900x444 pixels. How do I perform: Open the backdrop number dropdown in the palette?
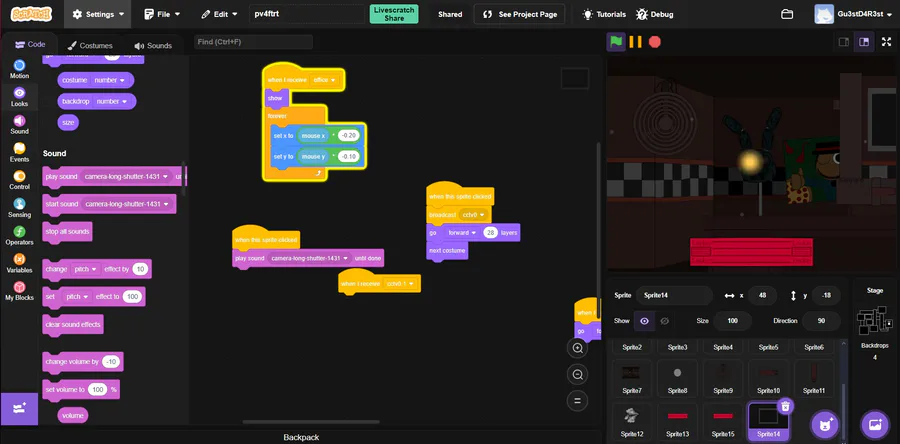(112, 102)
